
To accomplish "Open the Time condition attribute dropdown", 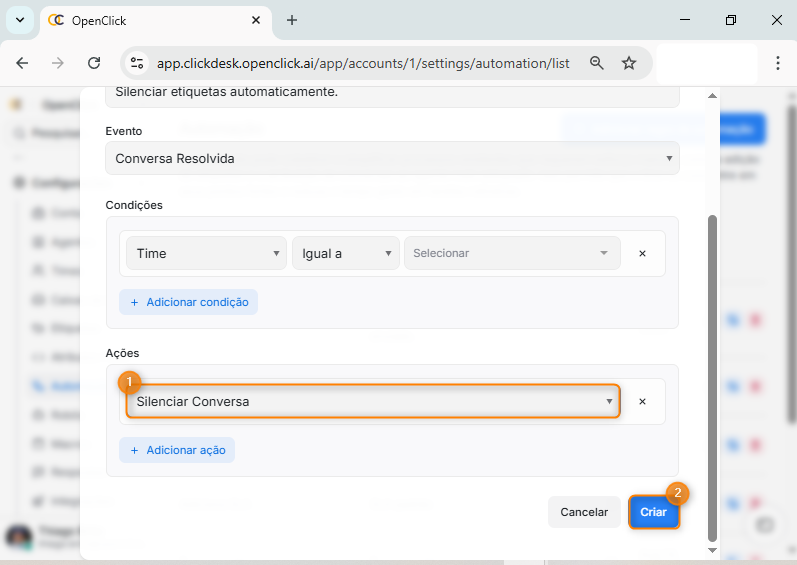I will coord(206,254).
